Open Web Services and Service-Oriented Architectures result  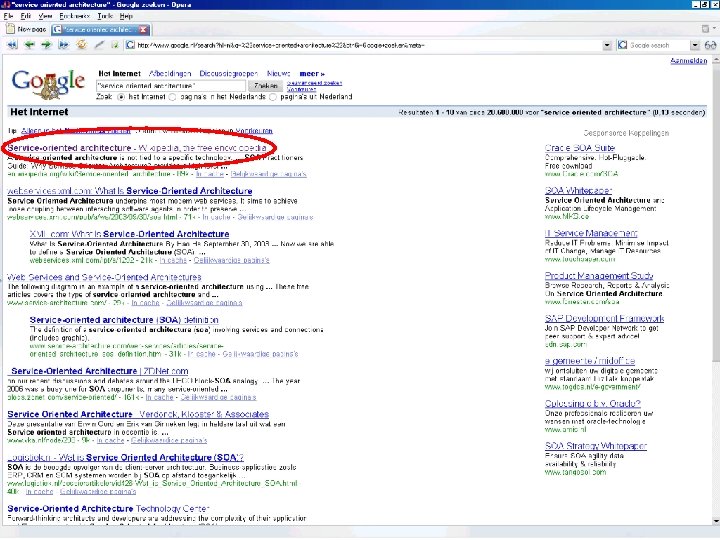click(104, 277)
